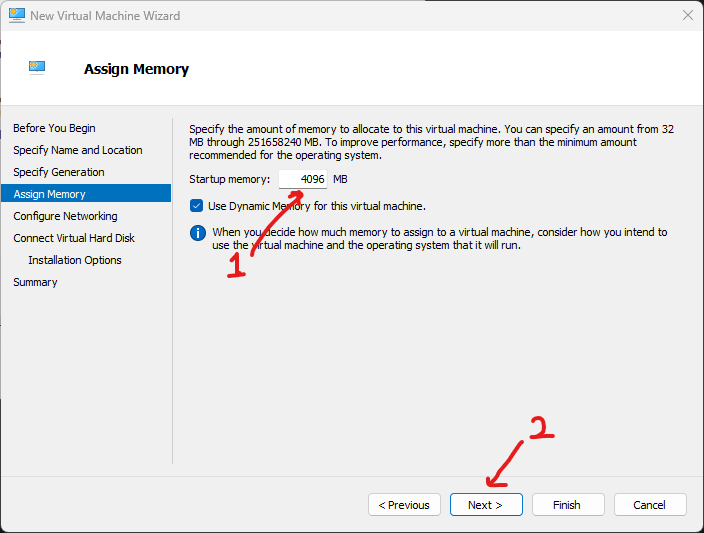704x533 pixels.
Task: Go to the Before You Begin step
Action: (54, 128)
